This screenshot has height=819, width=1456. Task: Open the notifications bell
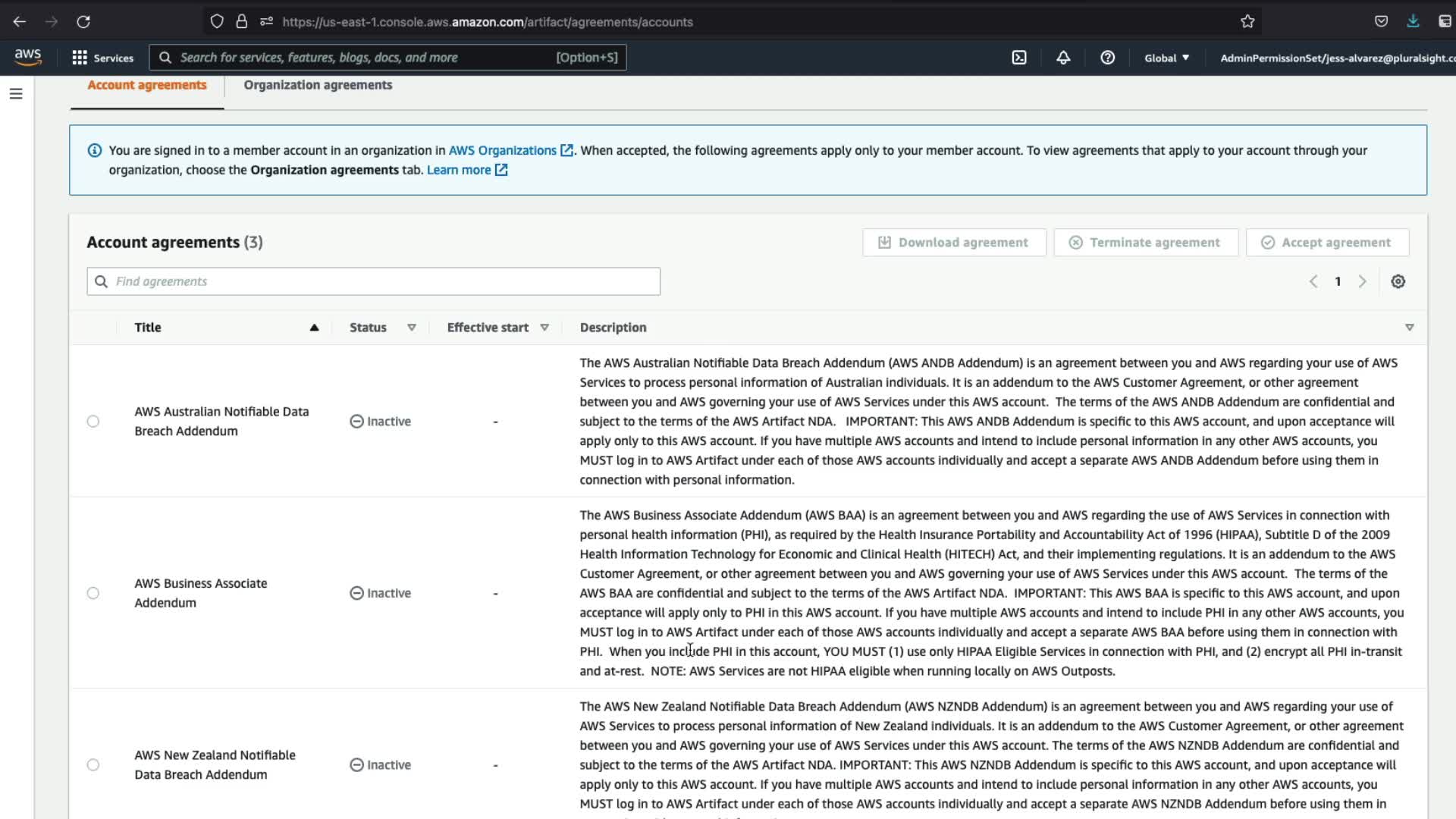tap(1063, 58)
